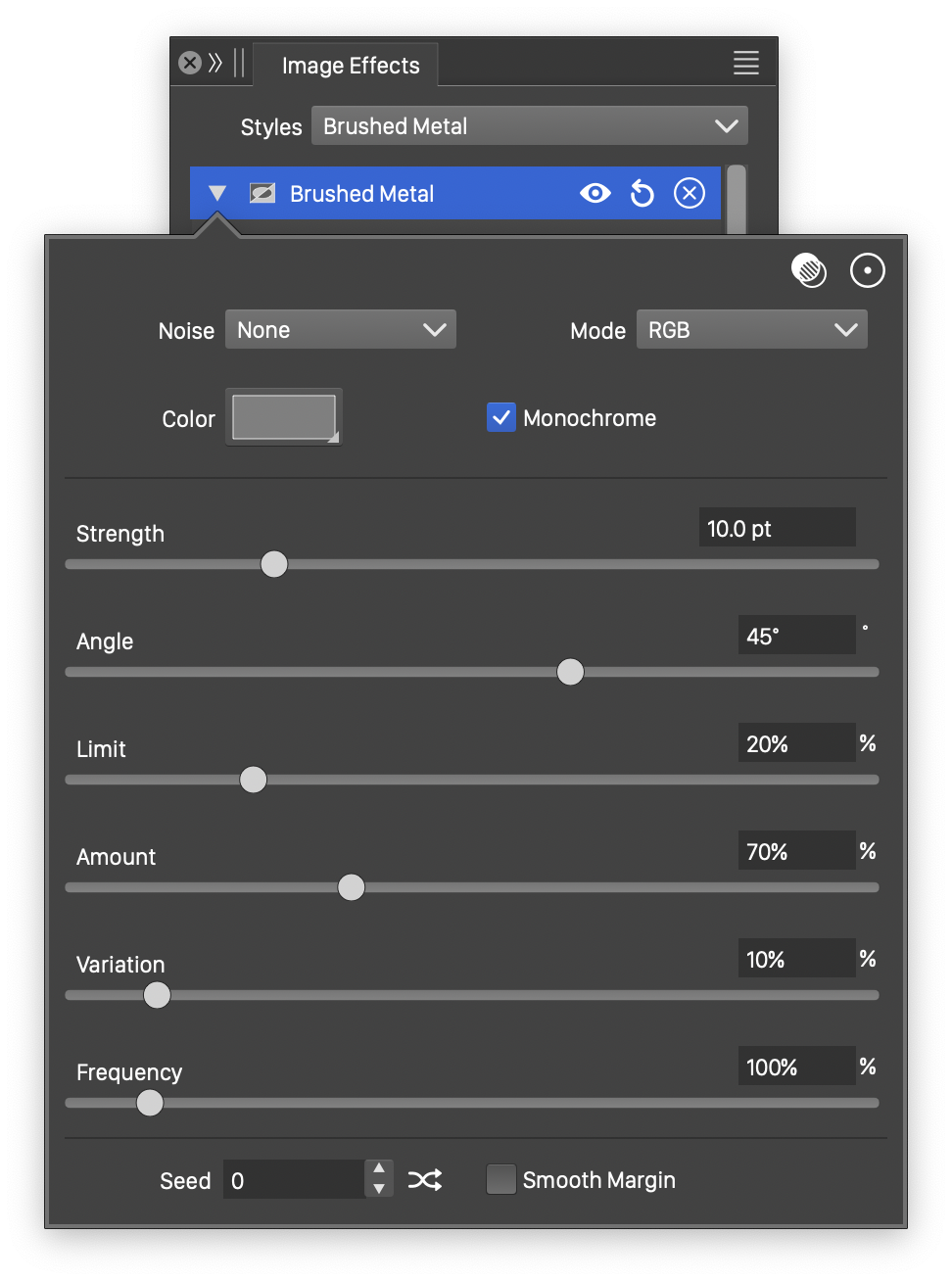
Task: Randomize the seed with shuffle icon
Action: click(425, 1180)
